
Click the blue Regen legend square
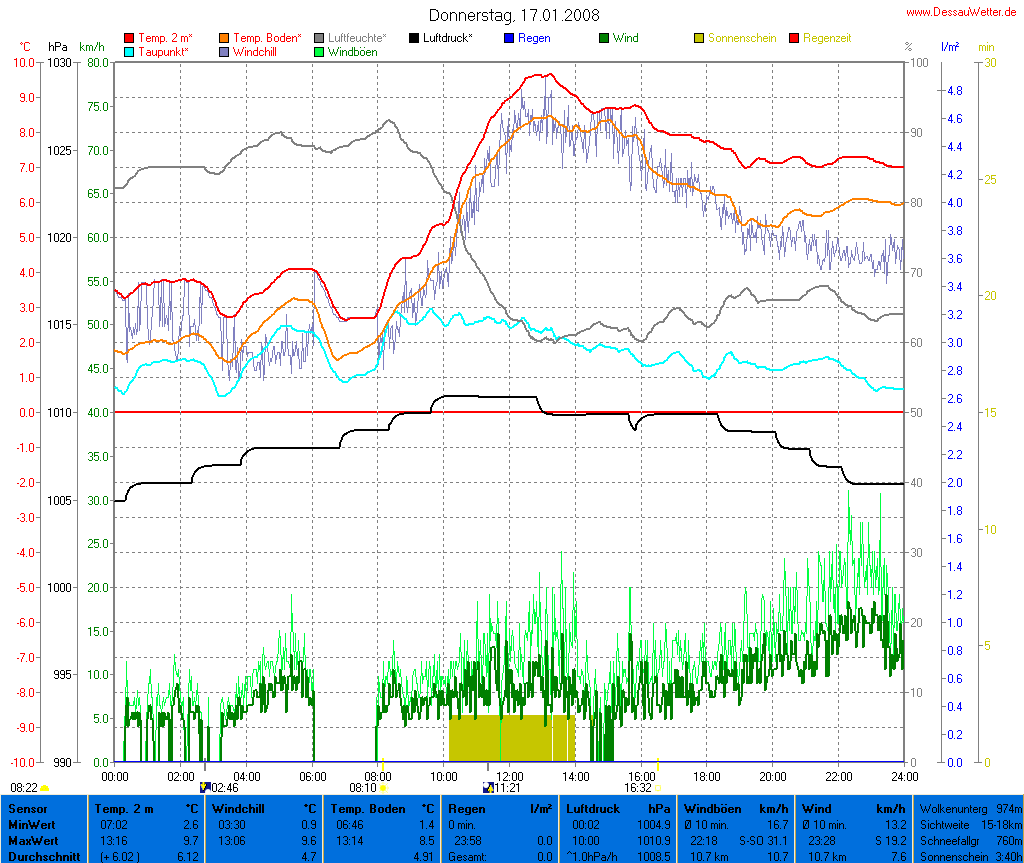click(509, 38)
